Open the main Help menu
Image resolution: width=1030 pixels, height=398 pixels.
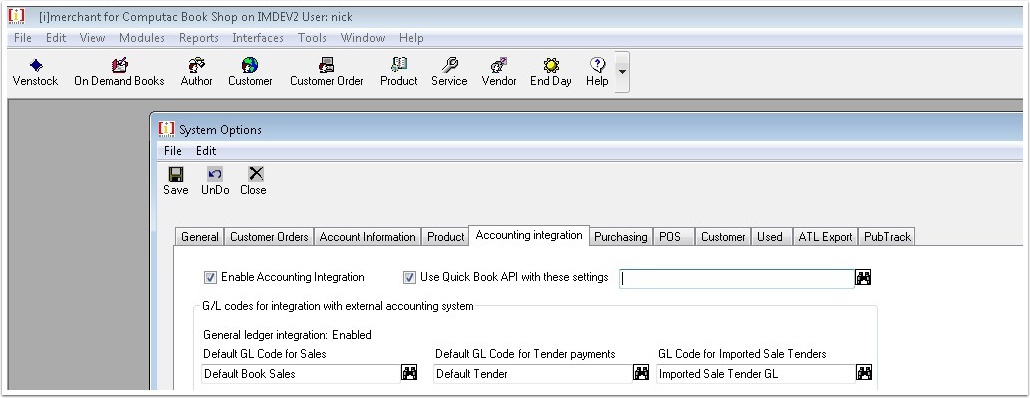pos(411,38)
